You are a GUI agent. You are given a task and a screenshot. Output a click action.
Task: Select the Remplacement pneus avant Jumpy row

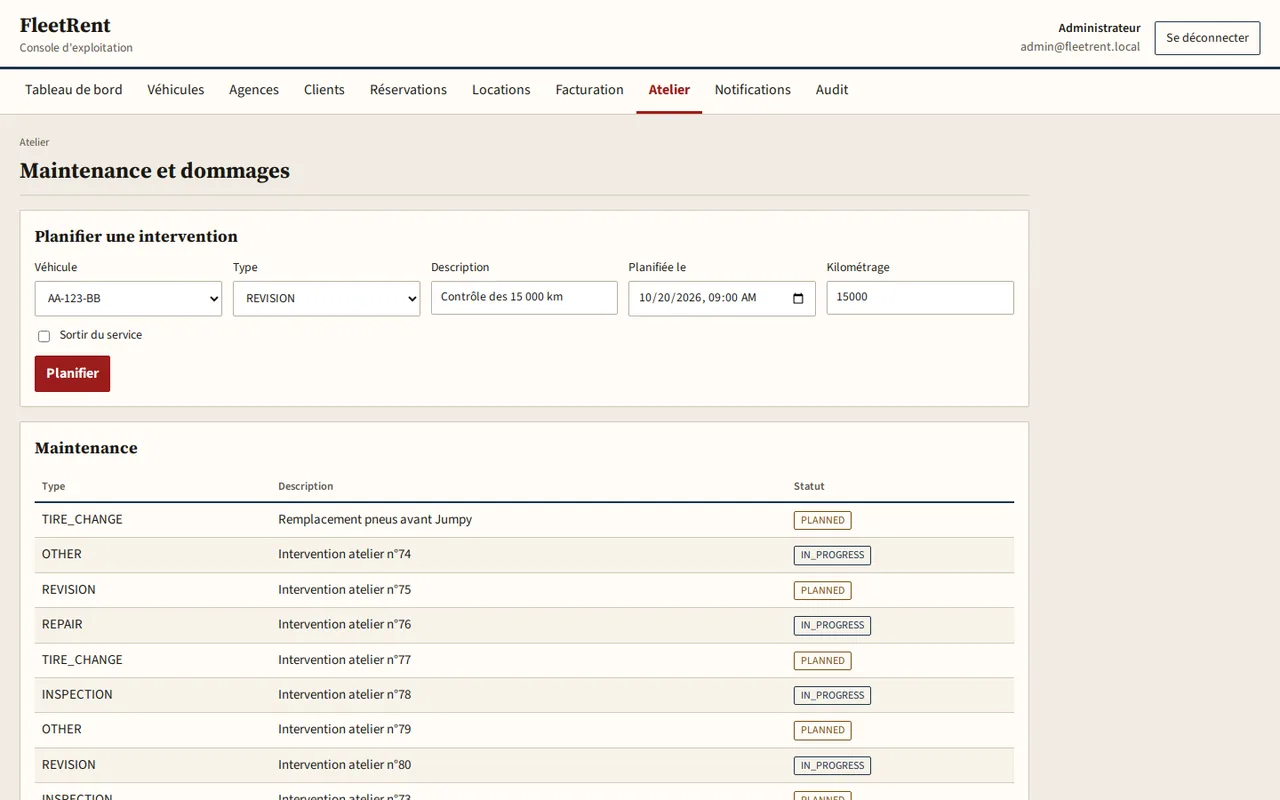coord(524,520)
